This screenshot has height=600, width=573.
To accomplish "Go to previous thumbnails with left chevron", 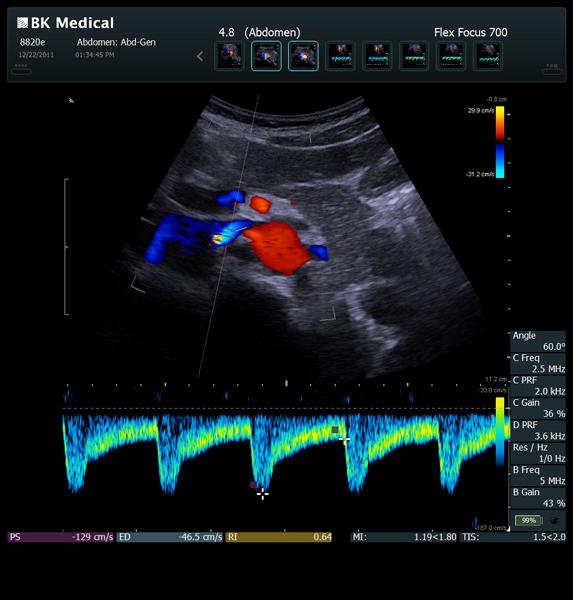I will 200,57.
